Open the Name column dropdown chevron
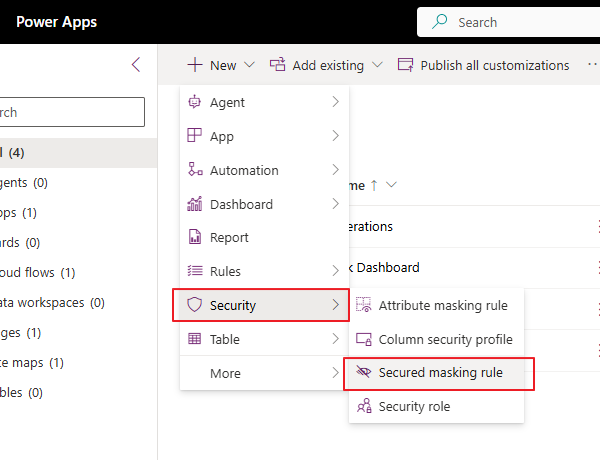Viewport: 600px width, 460px height. click(391, 185)
